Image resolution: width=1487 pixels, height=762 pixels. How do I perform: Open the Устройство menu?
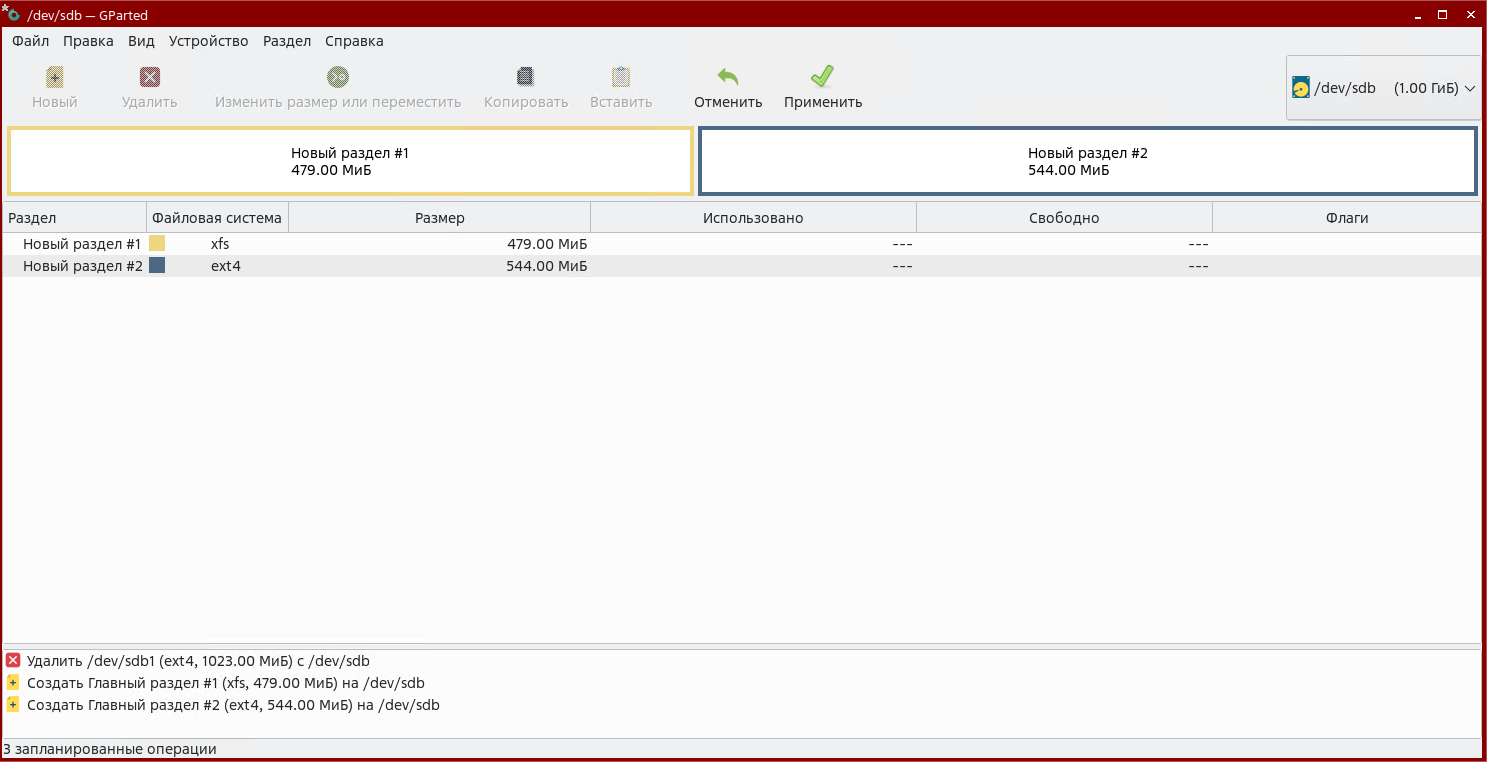208,41
